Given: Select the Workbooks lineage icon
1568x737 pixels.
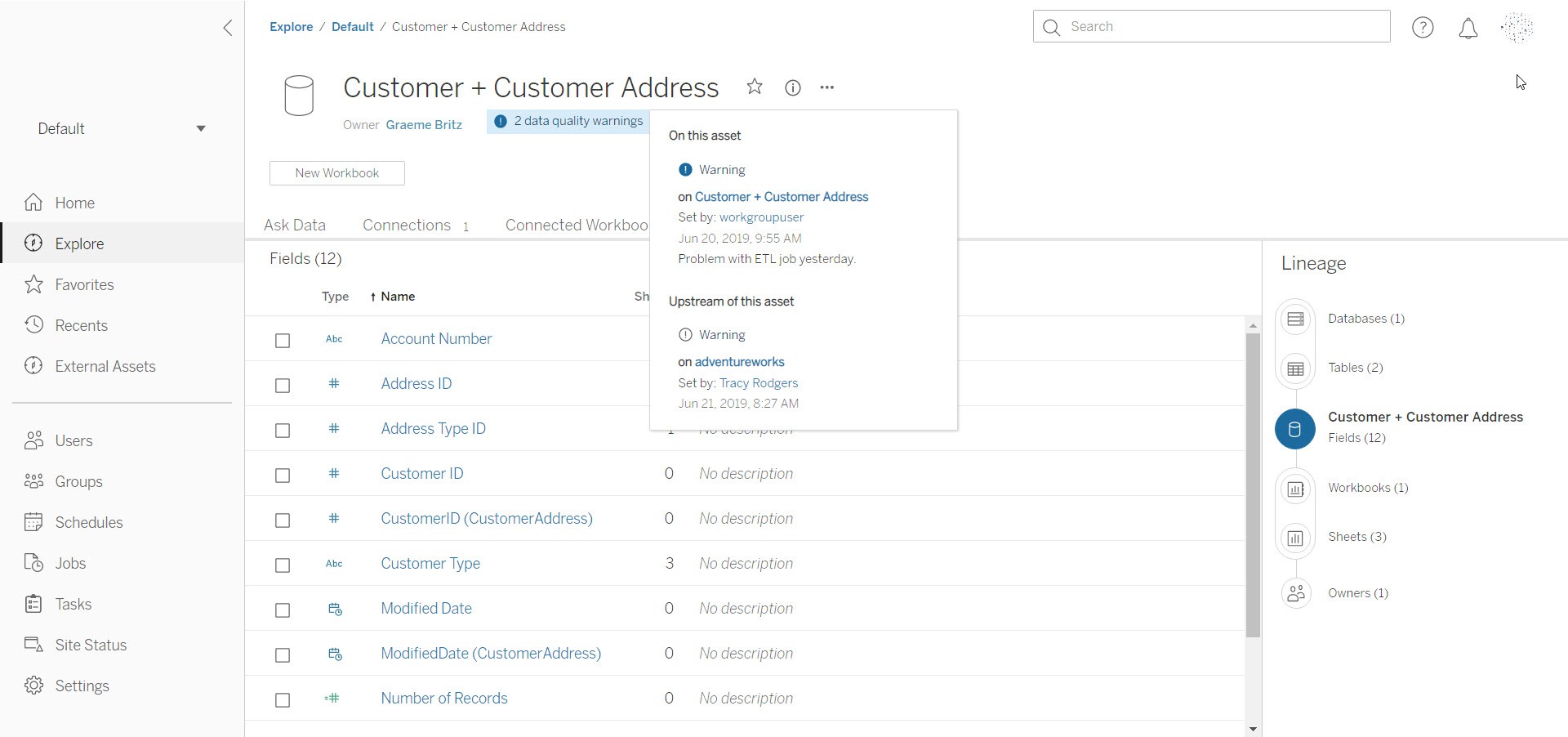Looking at the screenshot, I should coord(1295,489).
